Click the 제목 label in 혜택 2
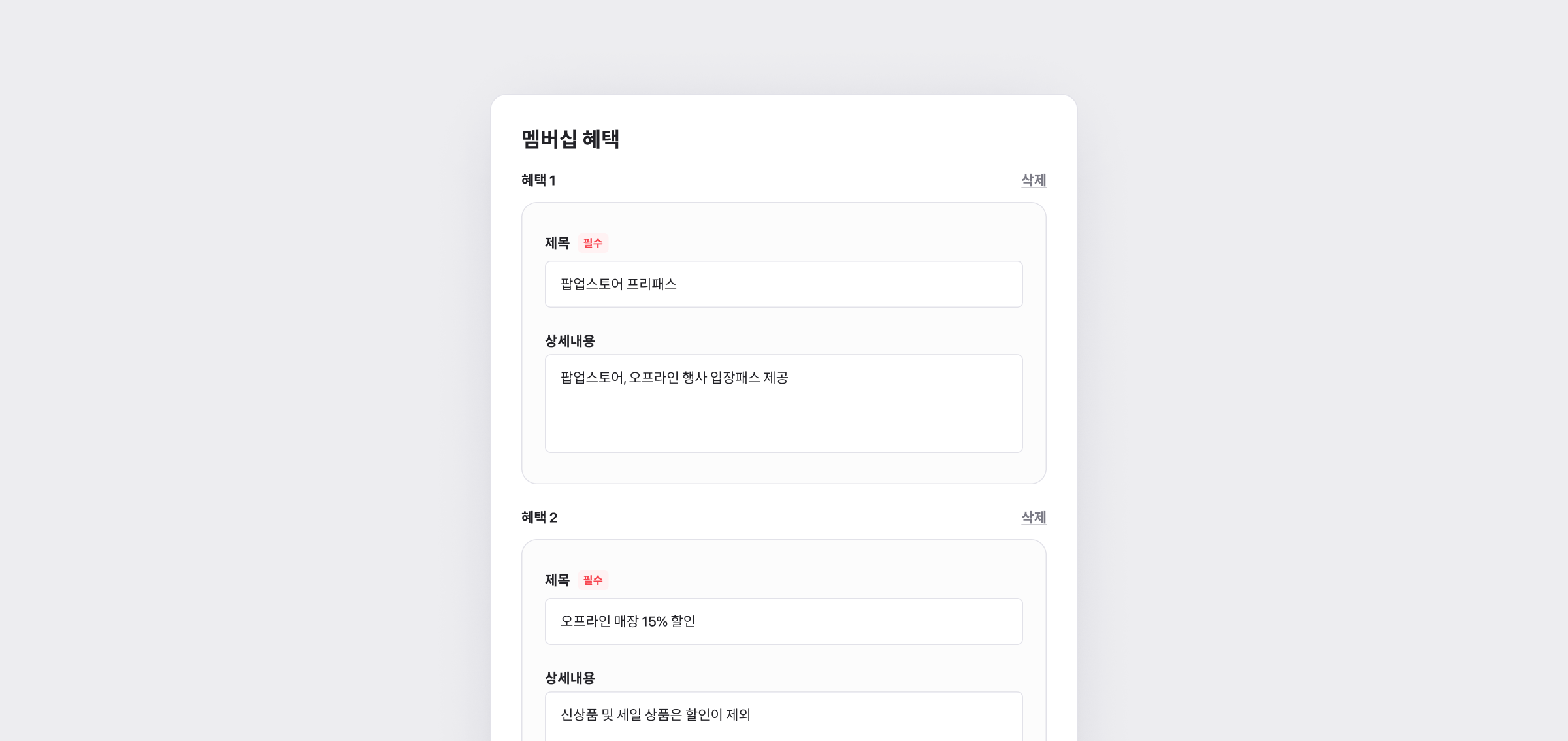1568x741 pixels. (557, 580)
